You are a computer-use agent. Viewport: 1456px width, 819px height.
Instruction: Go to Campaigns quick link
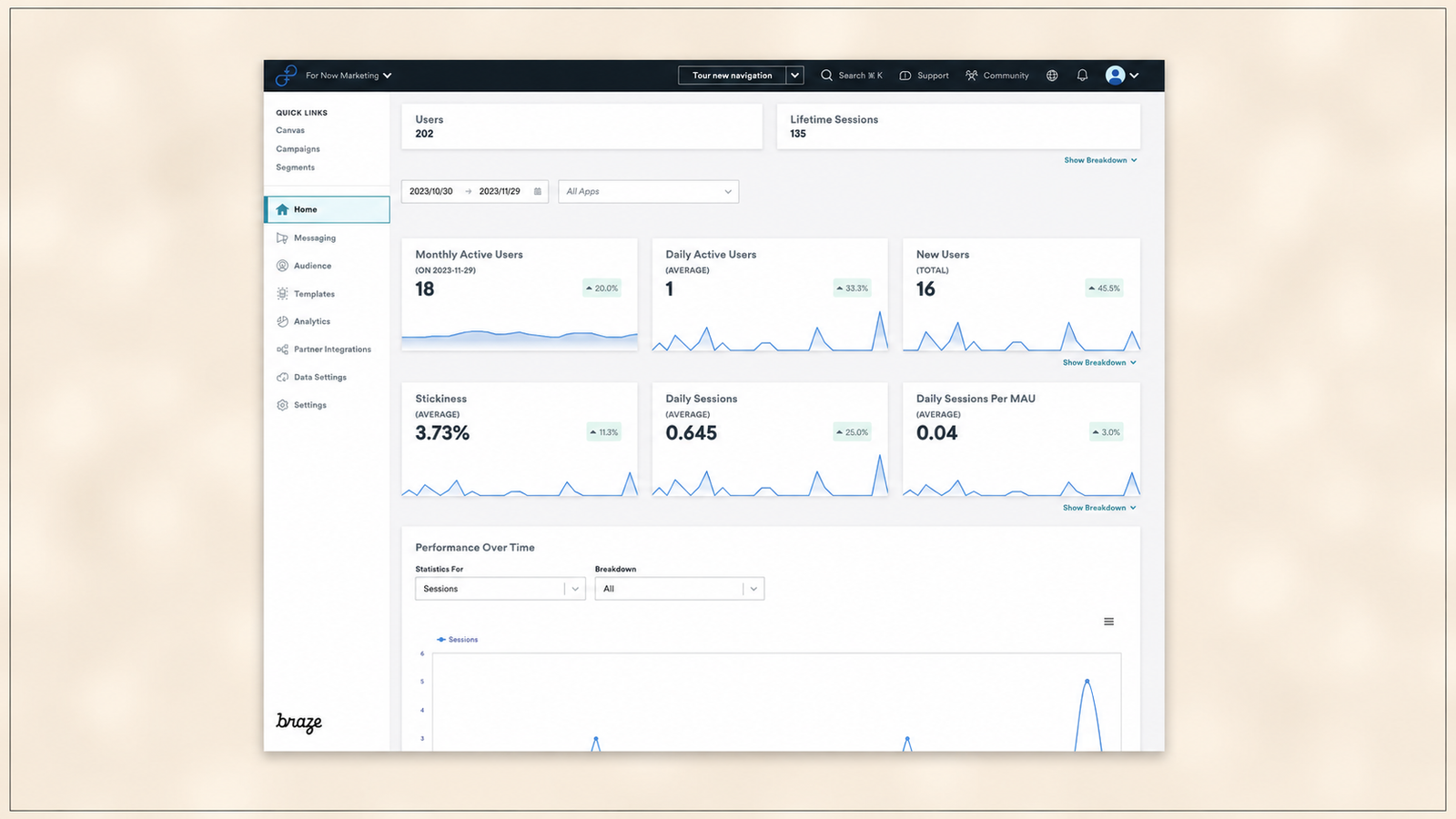pyautogui.click(x=298, y=148)
